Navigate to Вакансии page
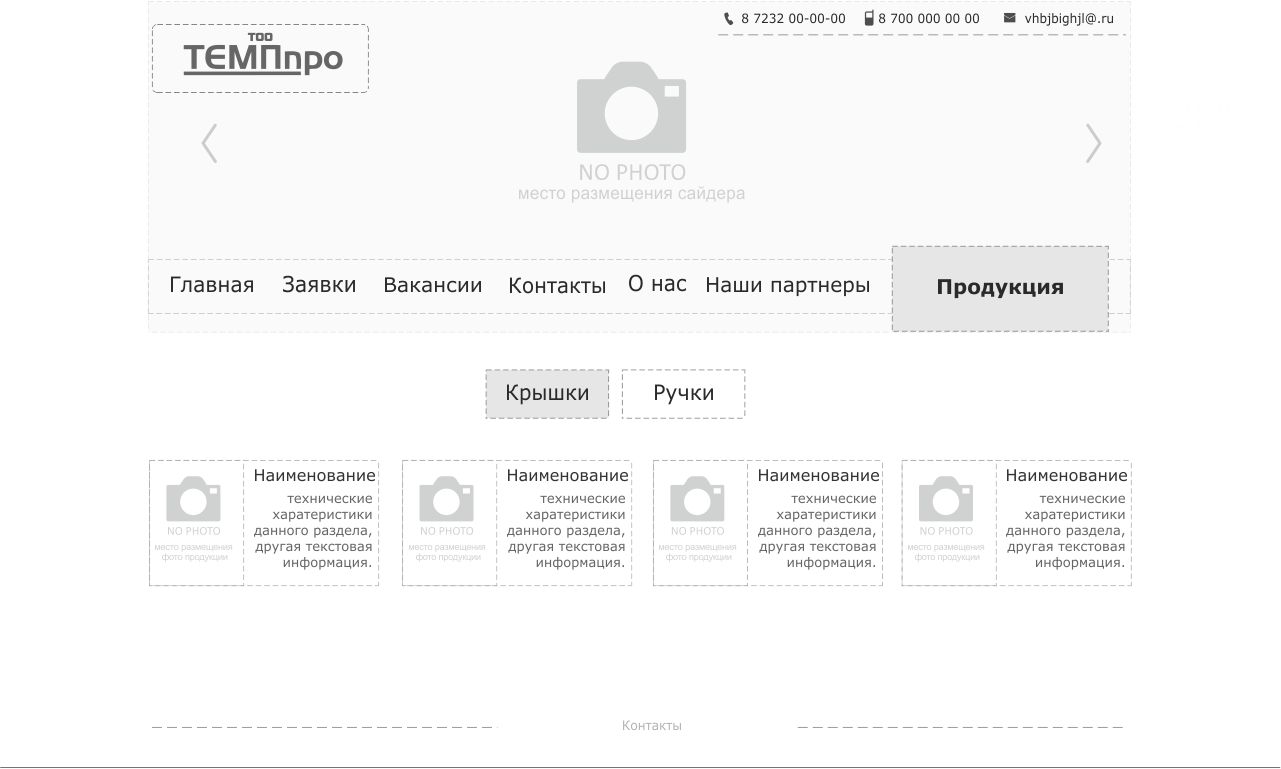1281x769 pixels. pyautogui.click(x=432, y=285)
